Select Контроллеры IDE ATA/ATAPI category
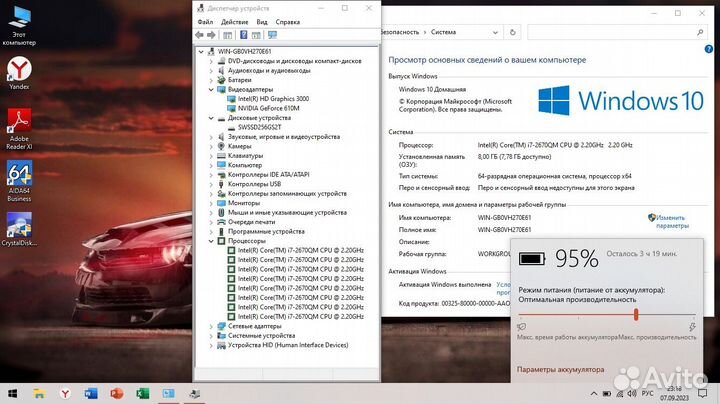The width and height of the screenshot is (720, 404). coord(269,174)
